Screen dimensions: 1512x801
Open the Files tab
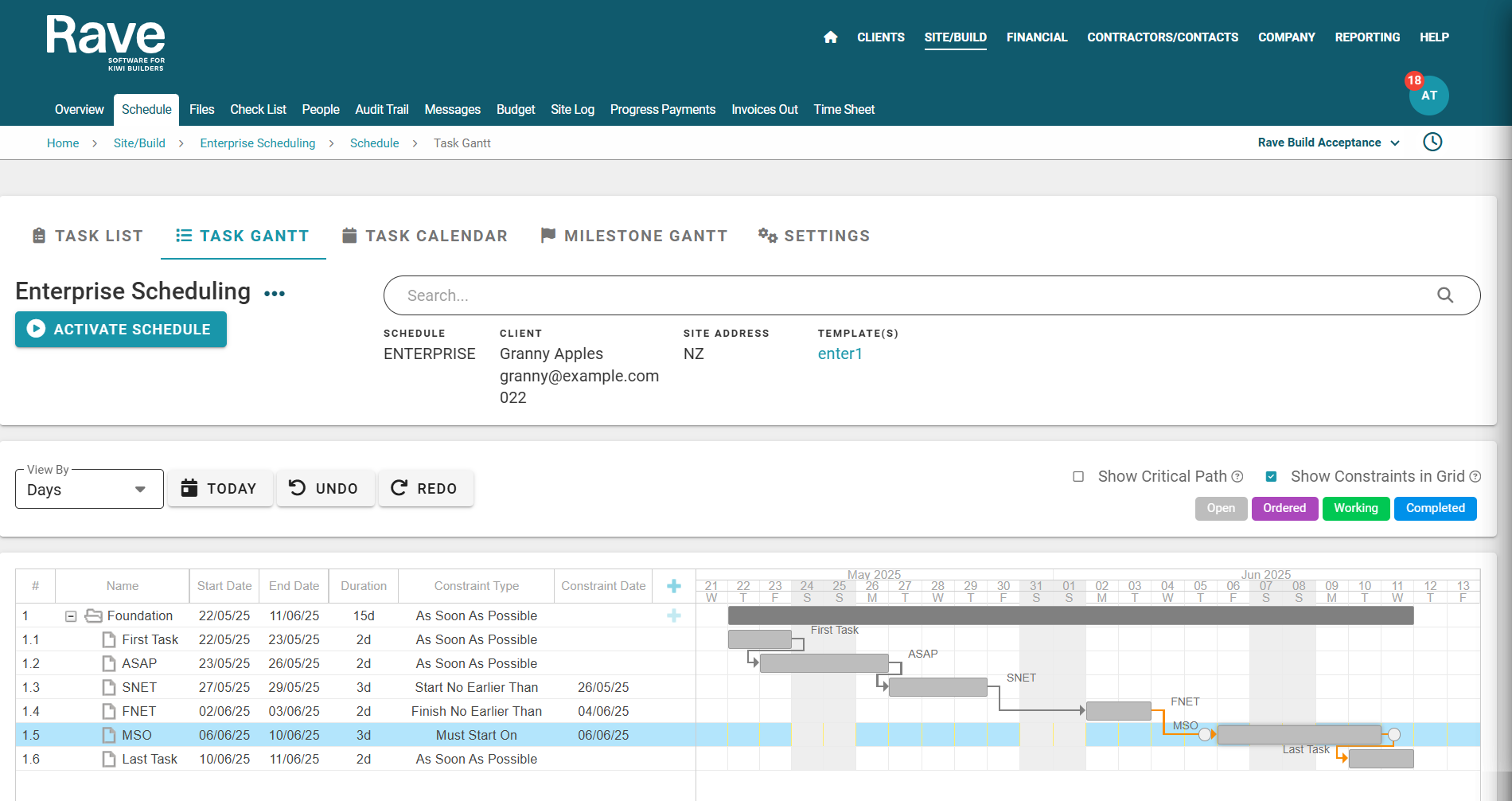point(202,110)
